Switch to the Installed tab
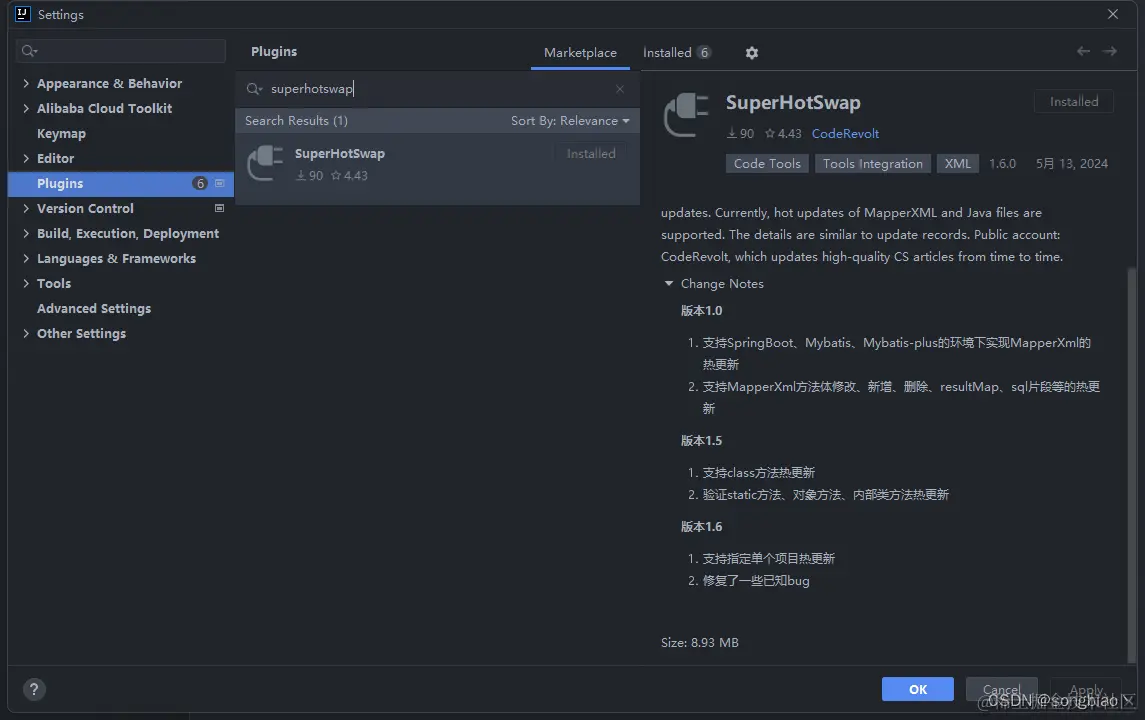Image resolution: width=1145 pixels, height=720 pixels. pos(676,53)
